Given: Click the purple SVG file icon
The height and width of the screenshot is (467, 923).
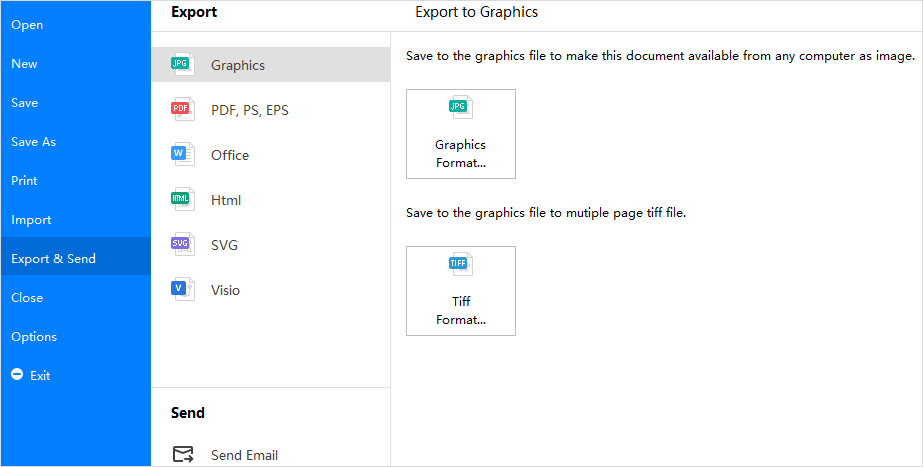Looking at the screenshot, I should point(182,244).
